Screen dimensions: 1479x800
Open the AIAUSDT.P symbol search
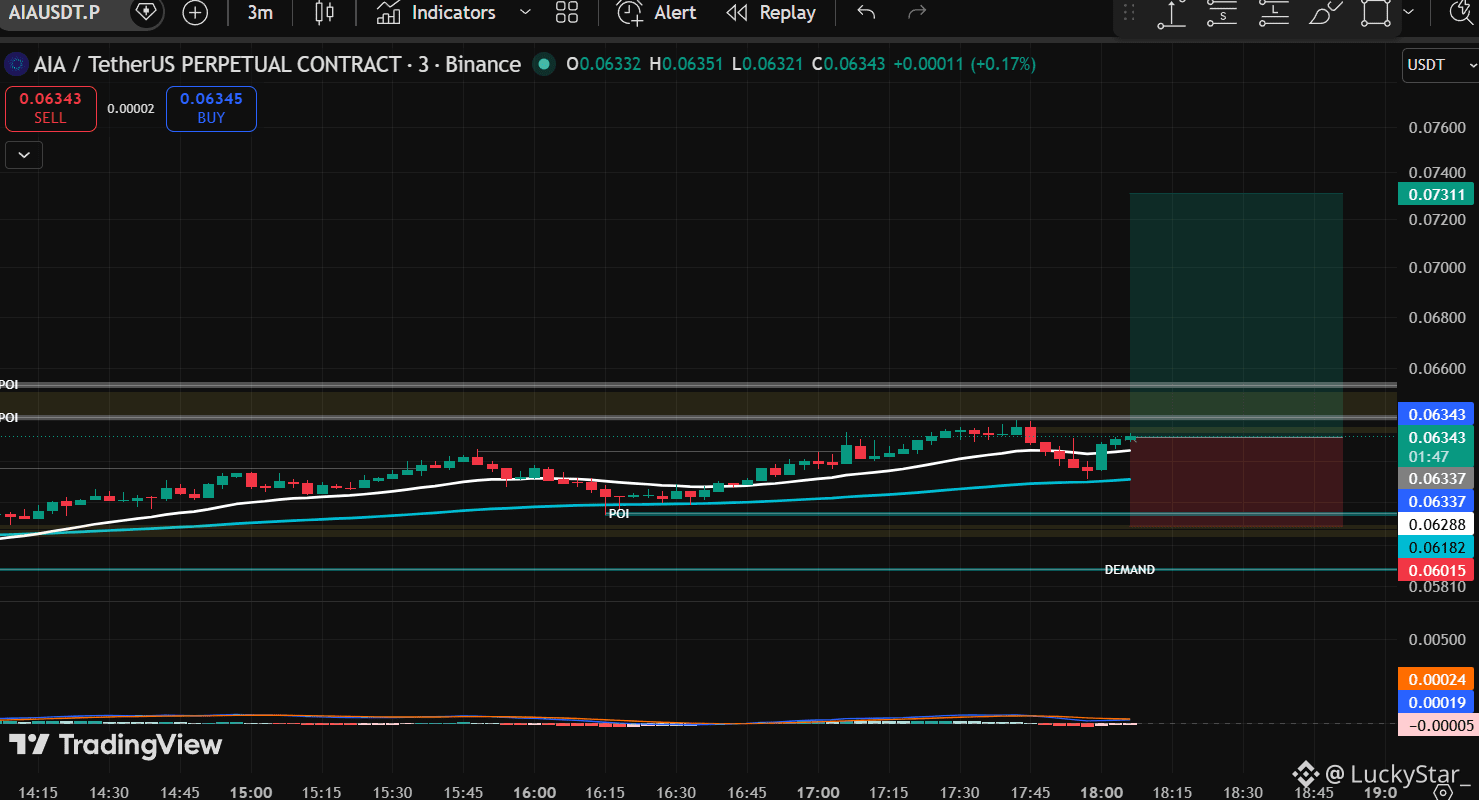55,12
